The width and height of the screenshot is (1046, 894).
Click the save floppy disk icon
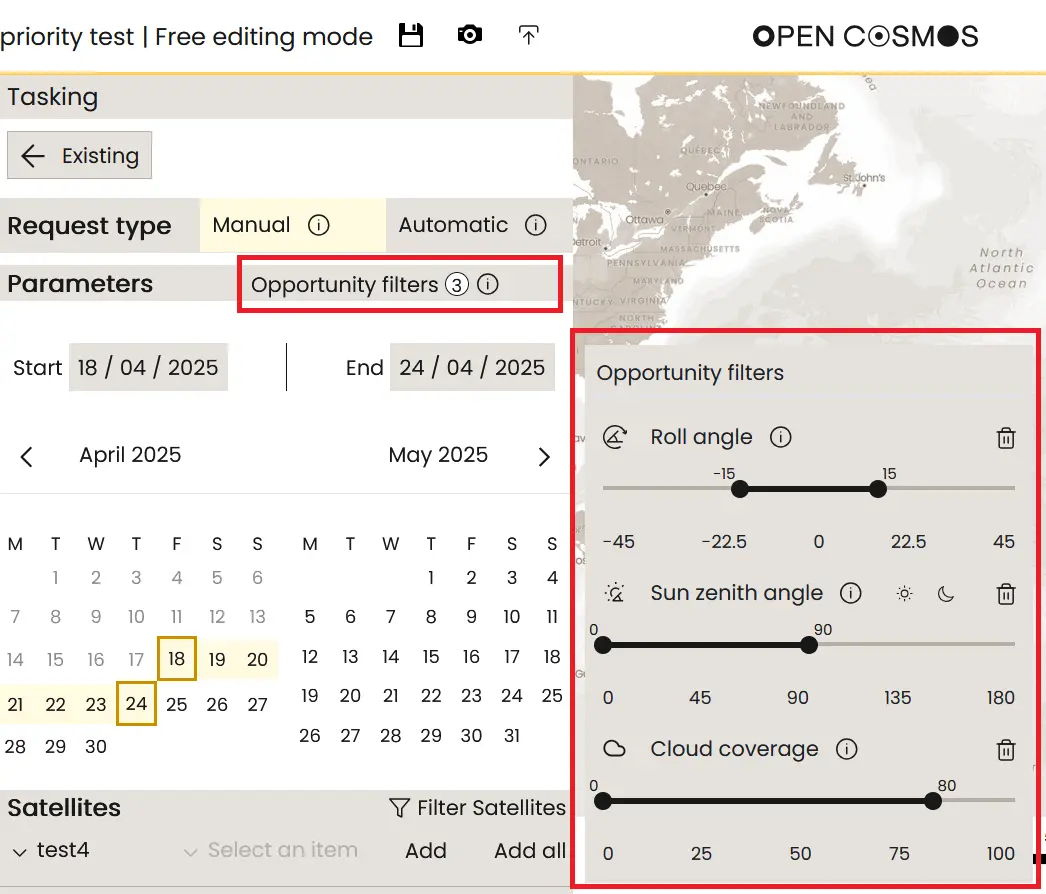point(411,36)
